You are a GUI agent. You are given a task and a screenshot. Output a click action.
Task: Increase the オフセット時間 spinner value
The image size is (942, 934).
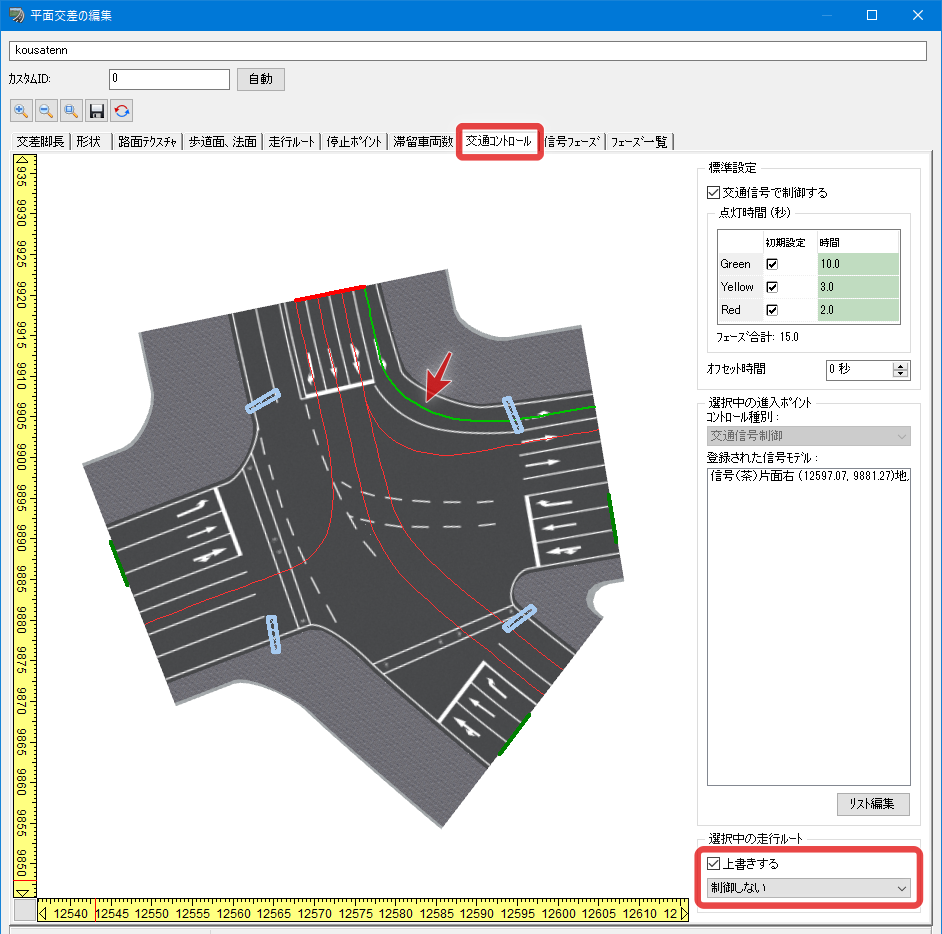(x=900, y=366)
